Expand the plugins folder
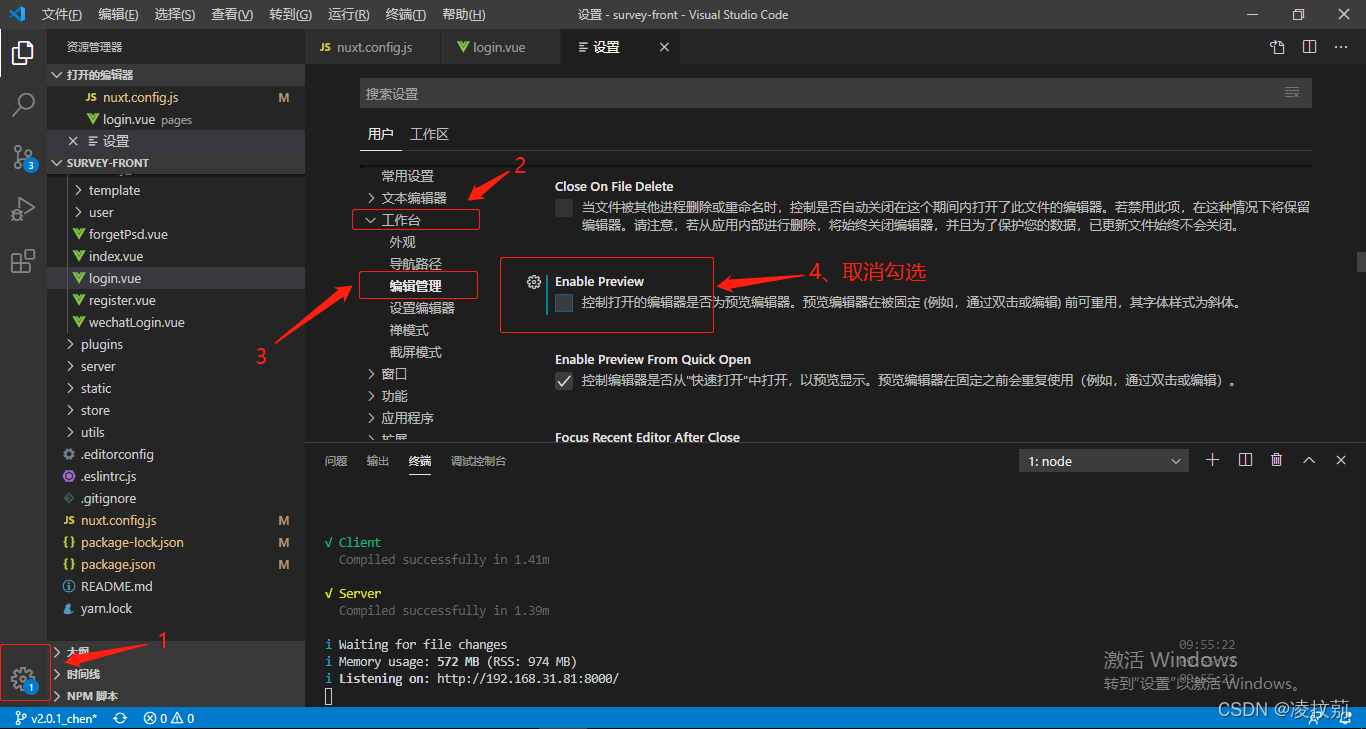 [x=102, y=344]
